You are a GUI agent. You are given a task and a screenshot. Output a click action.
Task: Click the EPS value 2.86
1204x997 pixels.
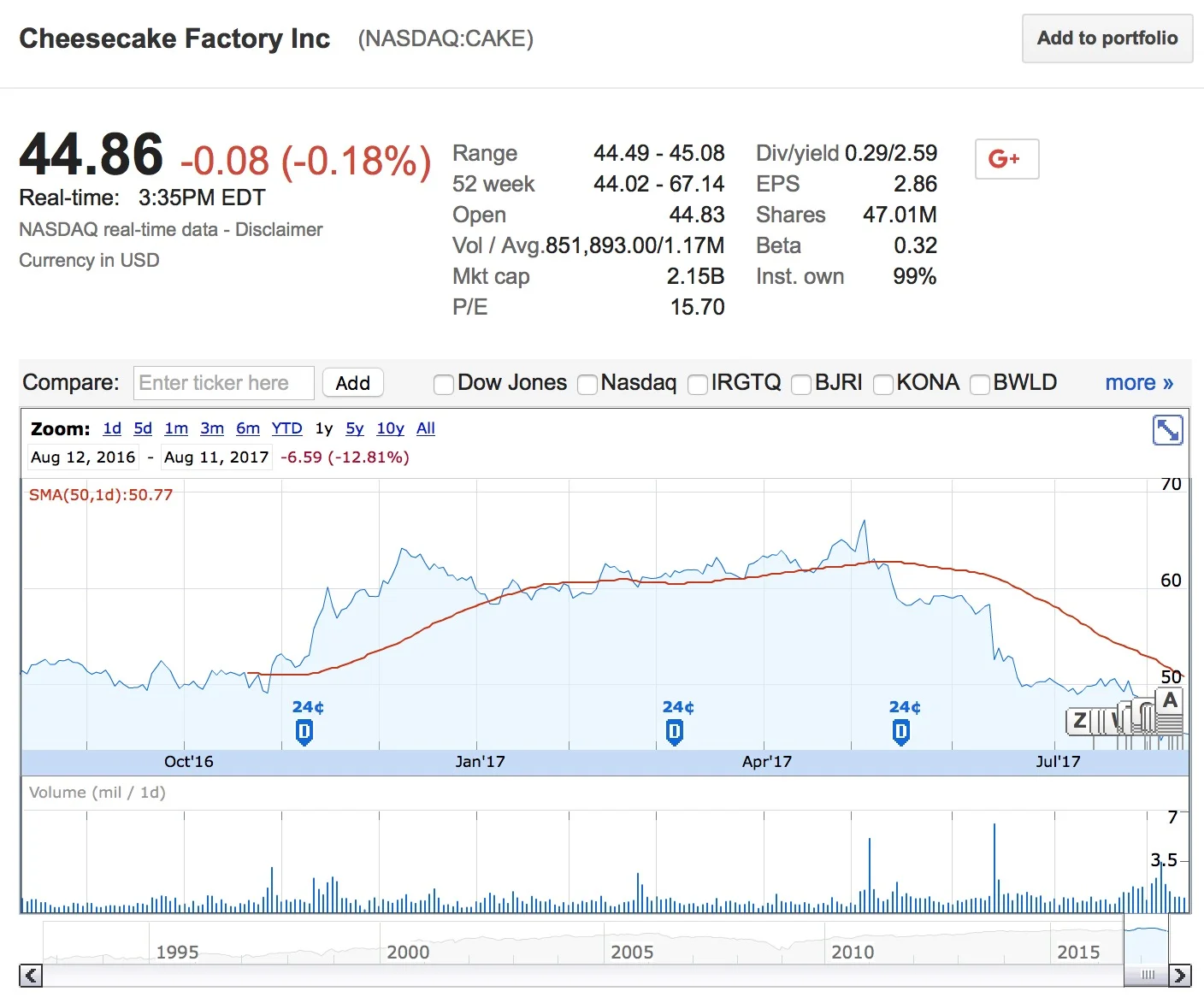[915, 185]
